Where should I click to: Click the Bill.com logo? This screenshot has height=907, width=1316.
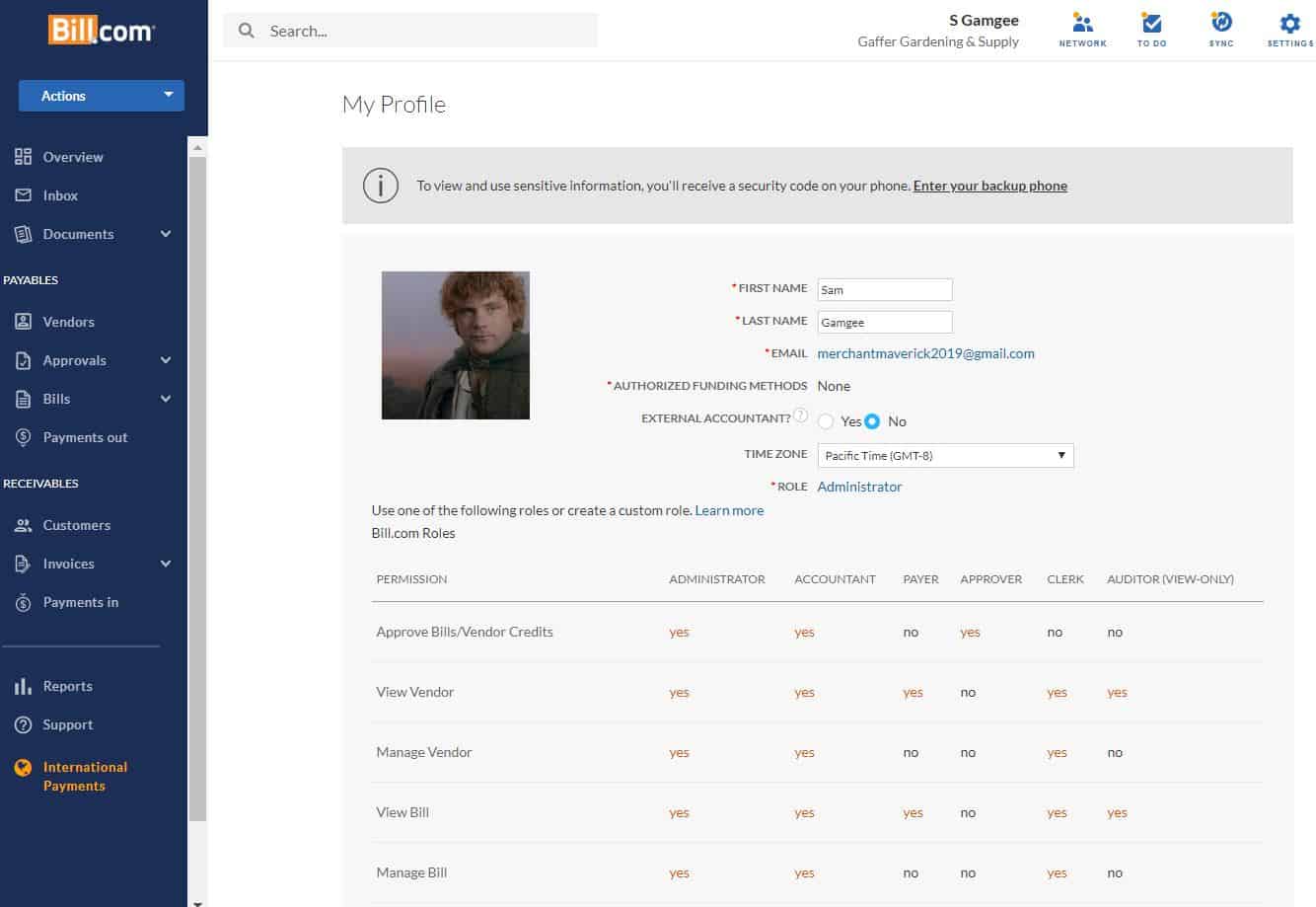[x=102, y=31]
